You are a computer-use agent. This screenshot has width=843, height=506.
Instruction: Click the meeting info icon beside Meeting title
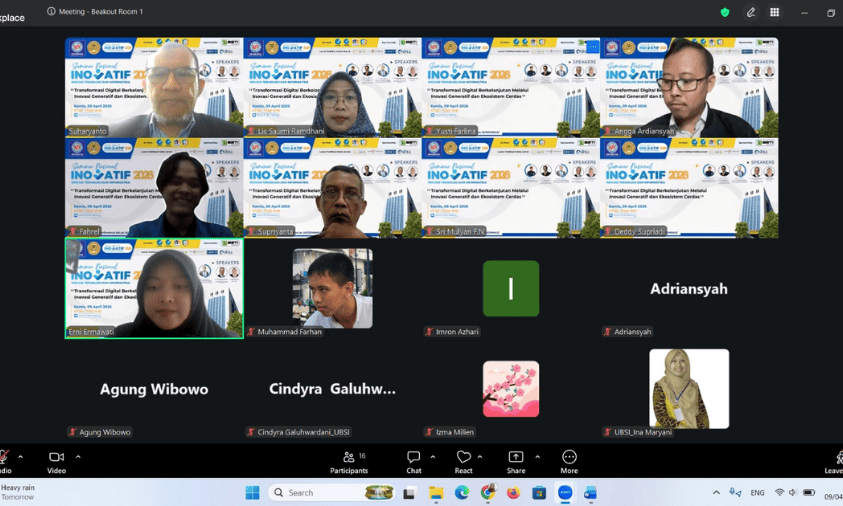(51, 12)
